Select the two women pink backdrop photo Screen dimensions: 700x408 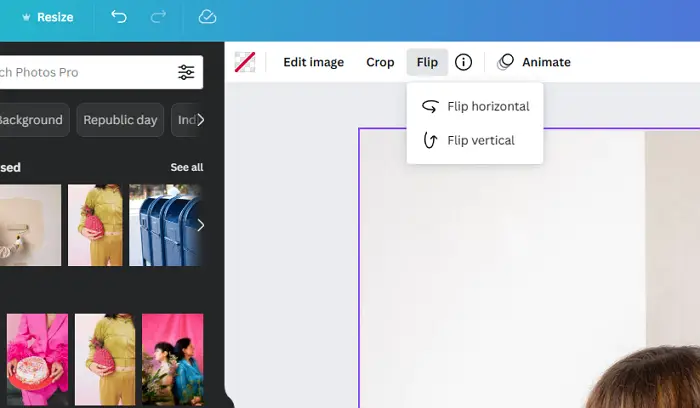[172, 359]
